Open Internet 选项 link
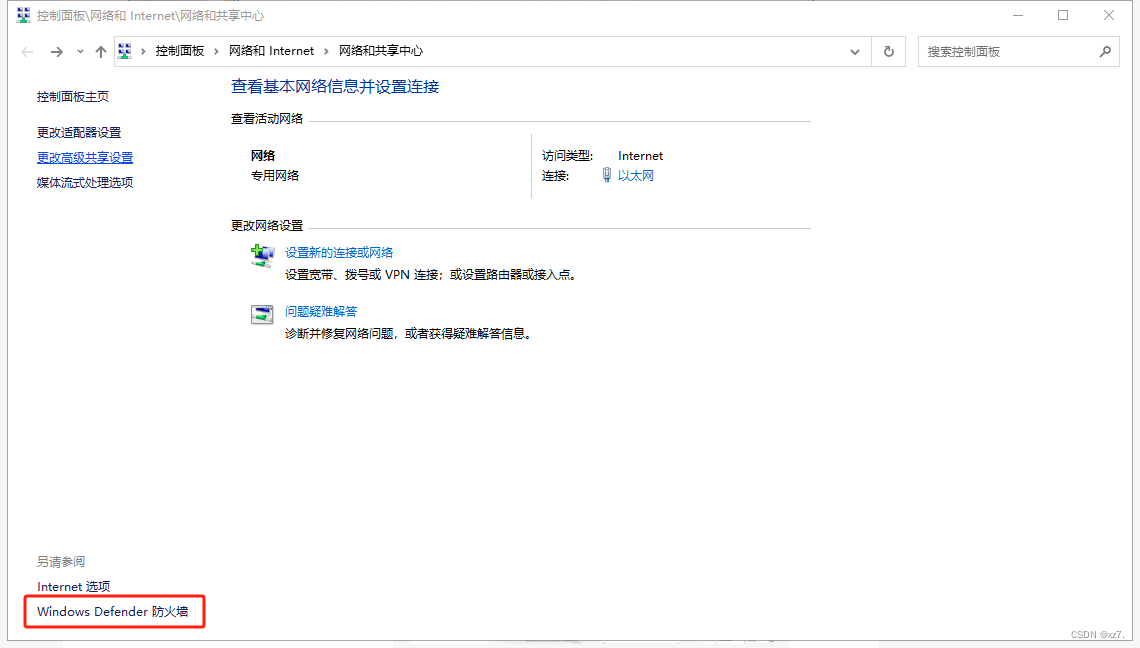Screen dimensions: 1140x648 tap(73, 587)
